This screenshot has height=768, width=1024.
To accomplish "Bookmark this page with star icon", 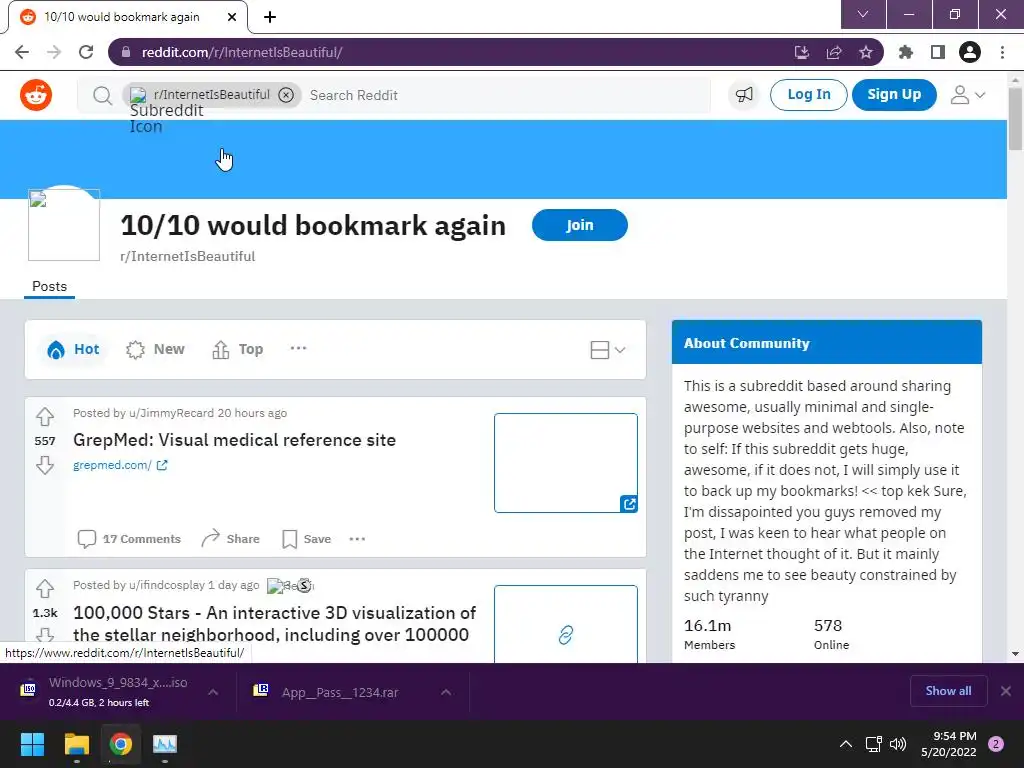I will pyautogui.click(x=866, y=52).
